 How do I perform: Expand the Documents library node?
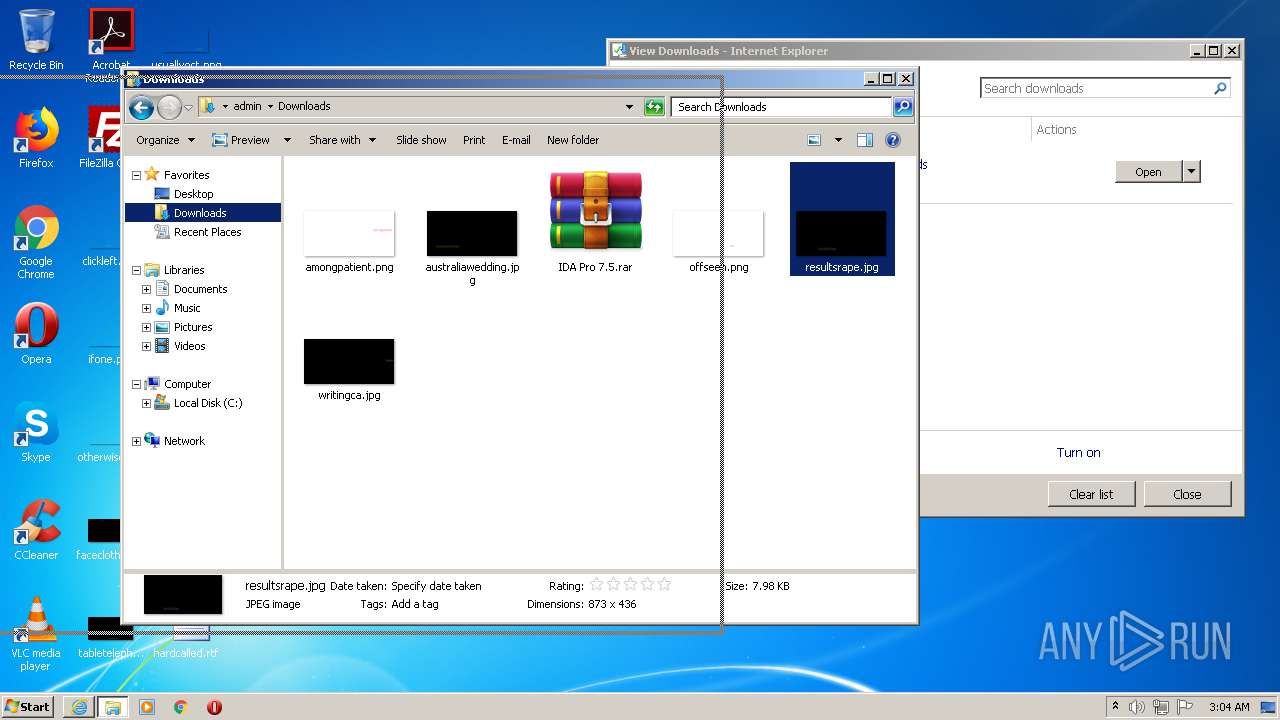pos(147,289)
